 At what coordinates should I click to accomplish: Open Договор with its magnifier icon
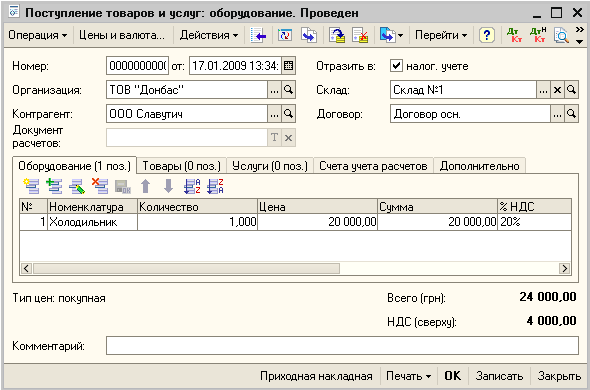pos(571,114)
